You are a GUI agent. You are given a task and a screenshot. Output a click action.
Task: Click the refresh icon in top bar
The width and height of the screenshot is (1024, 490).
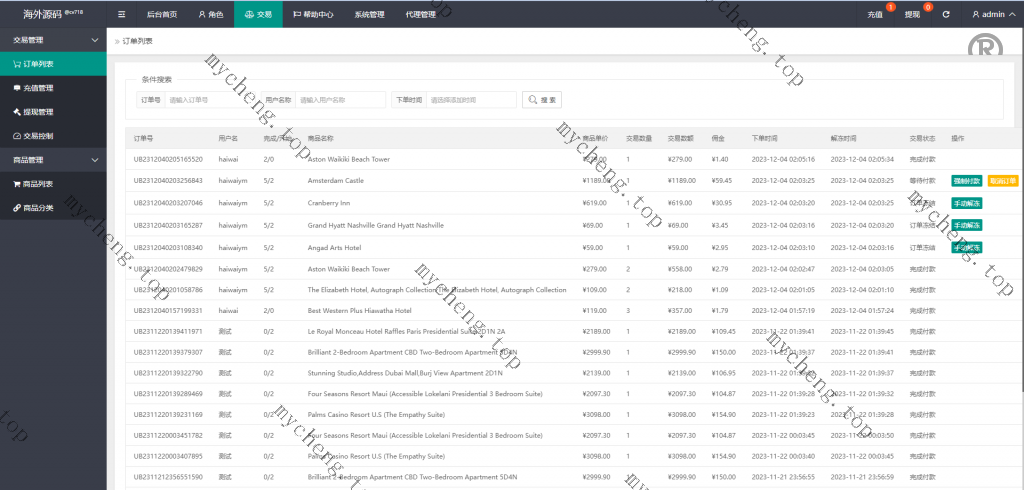point(946,15)
